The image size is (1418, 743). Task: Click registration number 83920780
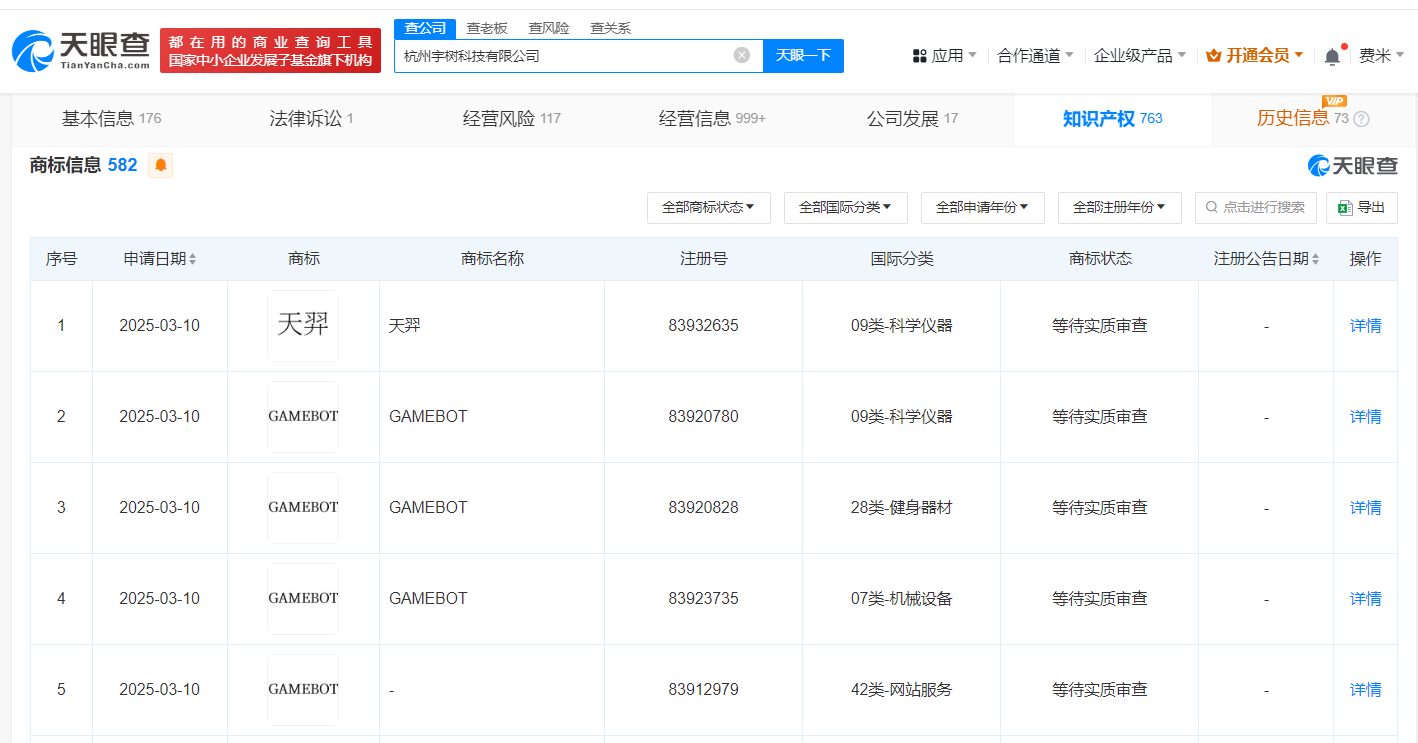(703, 416)
